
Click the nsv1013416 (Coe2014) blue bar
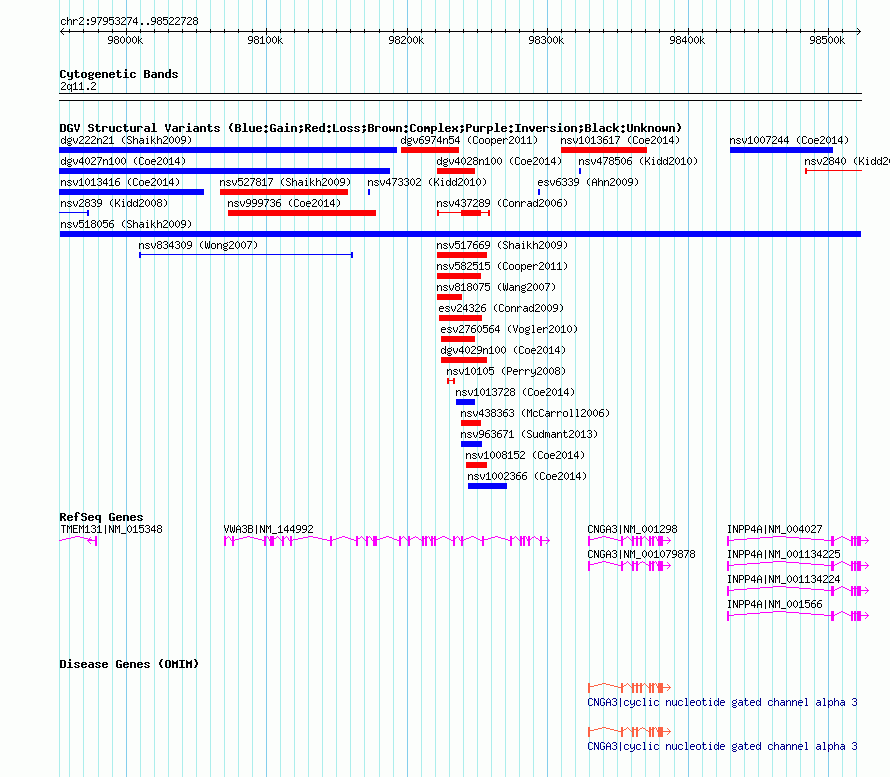[132, 192]
